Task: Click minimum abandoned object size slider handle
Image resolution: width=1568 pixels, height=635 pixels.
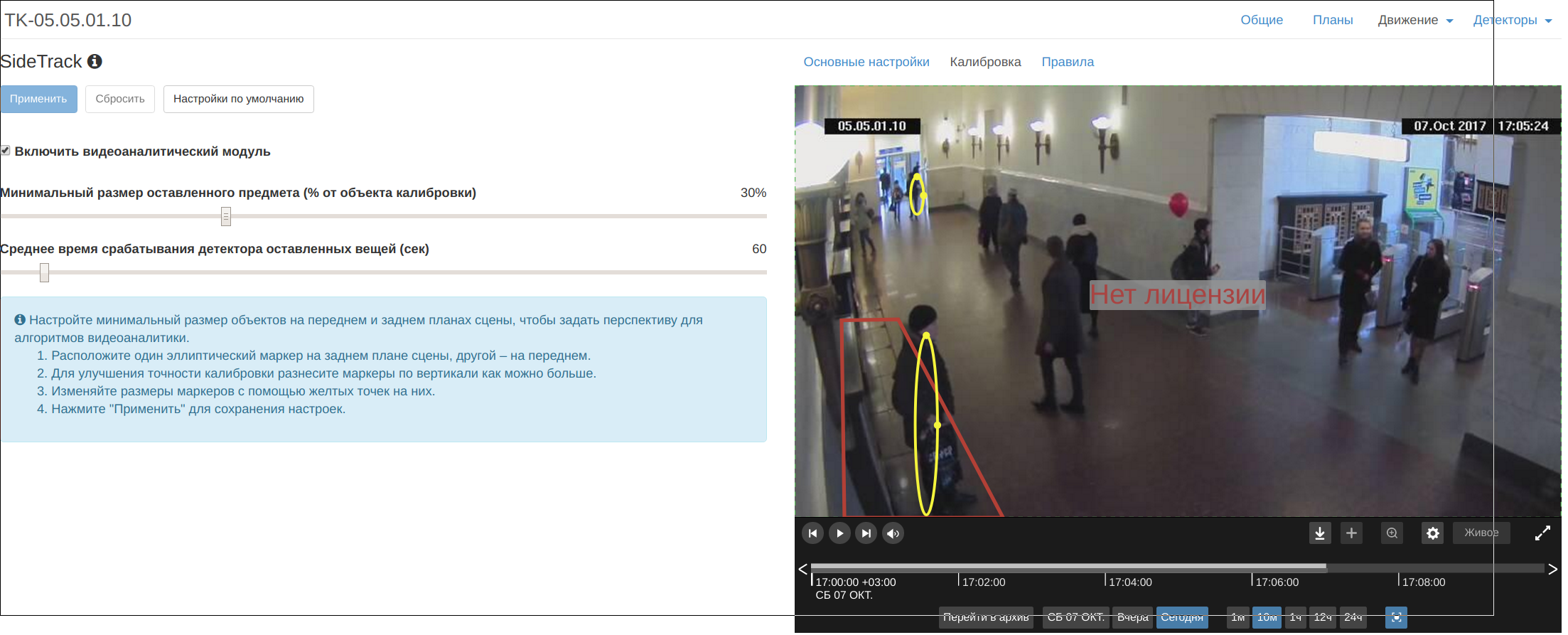Action: 226,216
